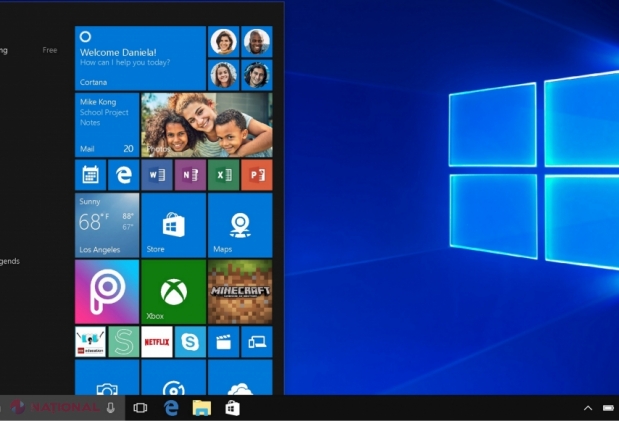Viewport: 619px width, 421px height.
Task: Open the OneDrive cloud tile
Action: 240,377
